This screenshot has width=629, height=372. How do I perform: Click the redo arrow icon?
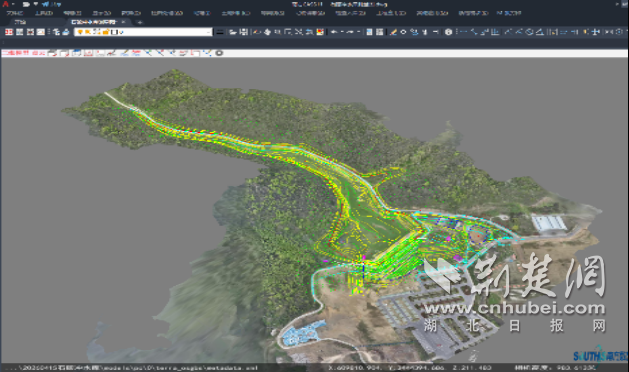[350, 32]
